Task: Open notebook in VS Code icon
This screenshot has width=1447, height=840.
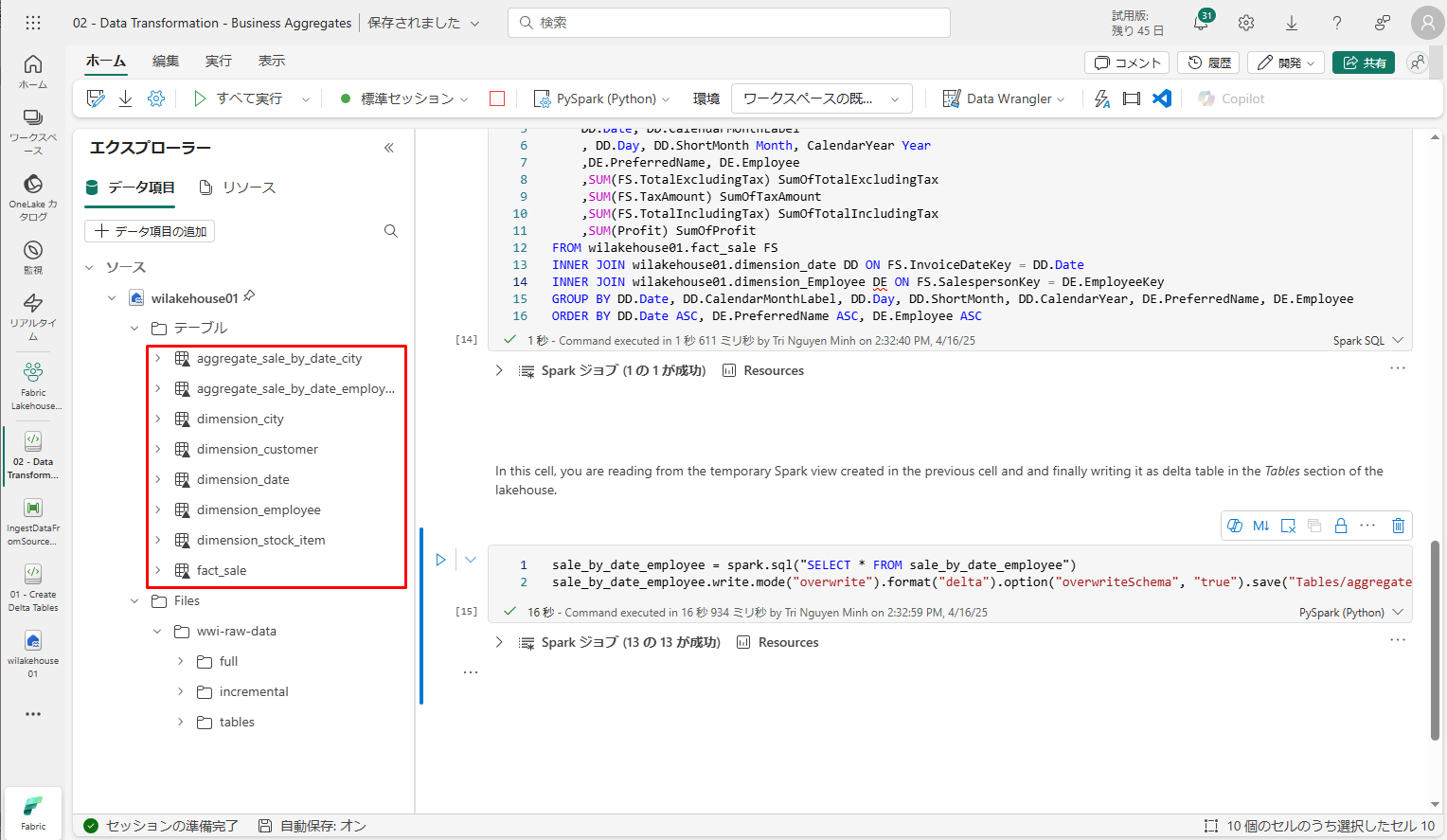Action: point(1162,98)
